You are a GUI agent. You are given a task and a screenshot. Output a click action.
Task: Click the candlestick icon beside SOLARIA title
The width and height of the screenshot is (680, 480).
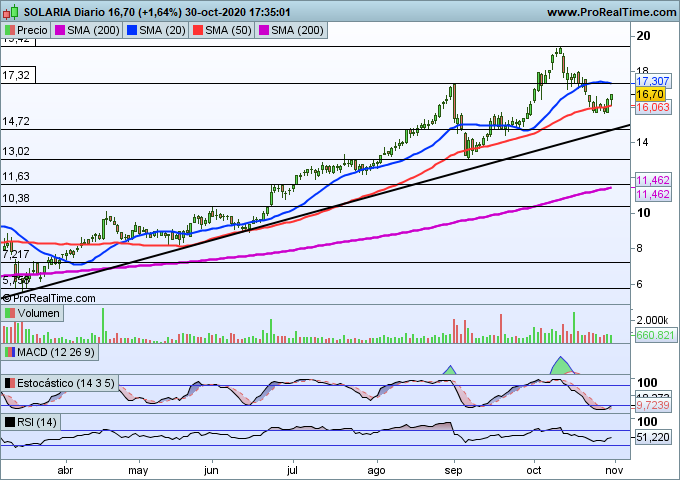(10, 12)
